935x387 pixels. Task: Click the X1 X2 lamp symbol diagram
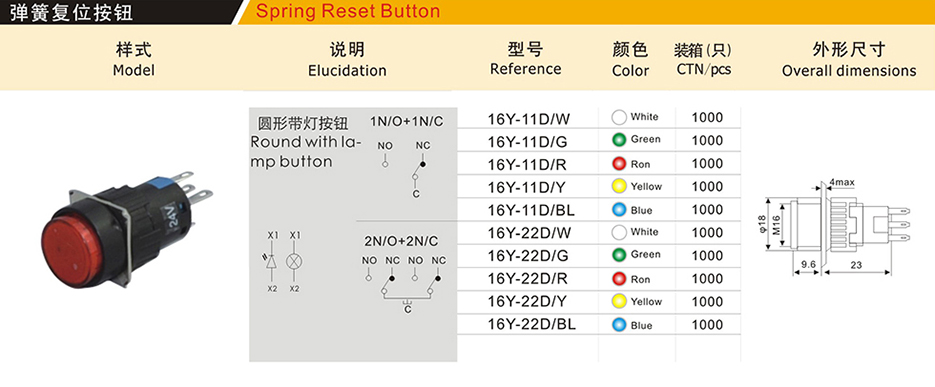click(x=283, y=261)
